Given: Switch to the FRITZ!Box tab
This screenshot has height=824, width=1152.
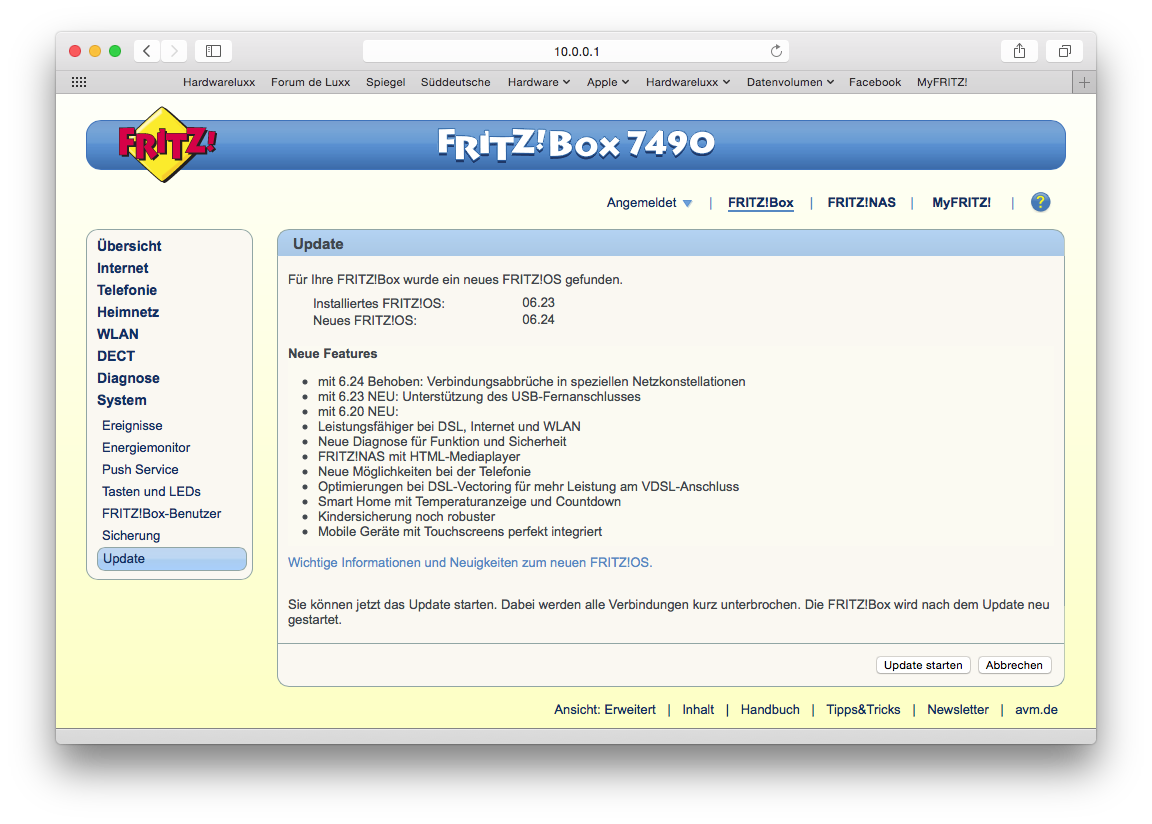Looking at the screenshot, I should (760, 203).
